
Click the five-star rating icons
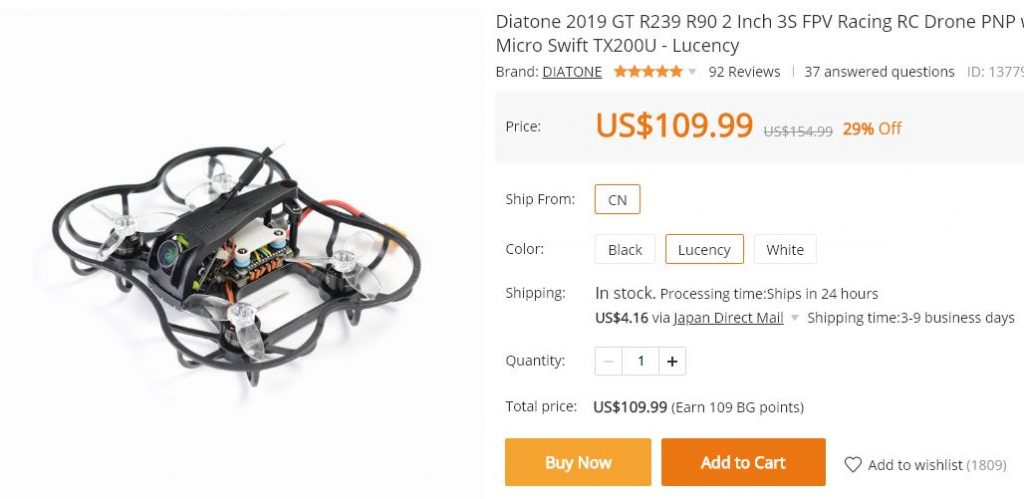click(x=648, y=72)
